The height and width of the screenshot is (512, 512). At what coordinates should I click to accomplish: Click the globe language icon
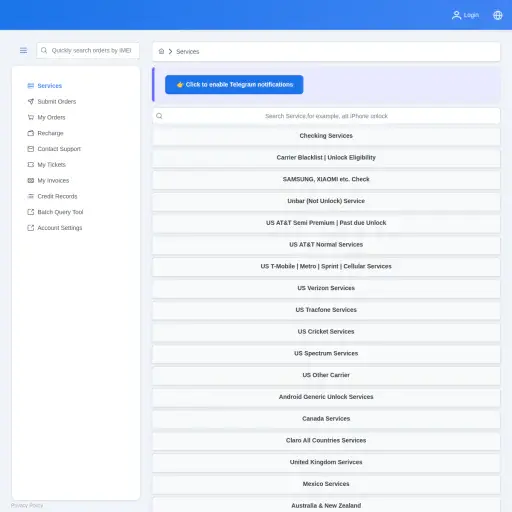pos(498,15)
